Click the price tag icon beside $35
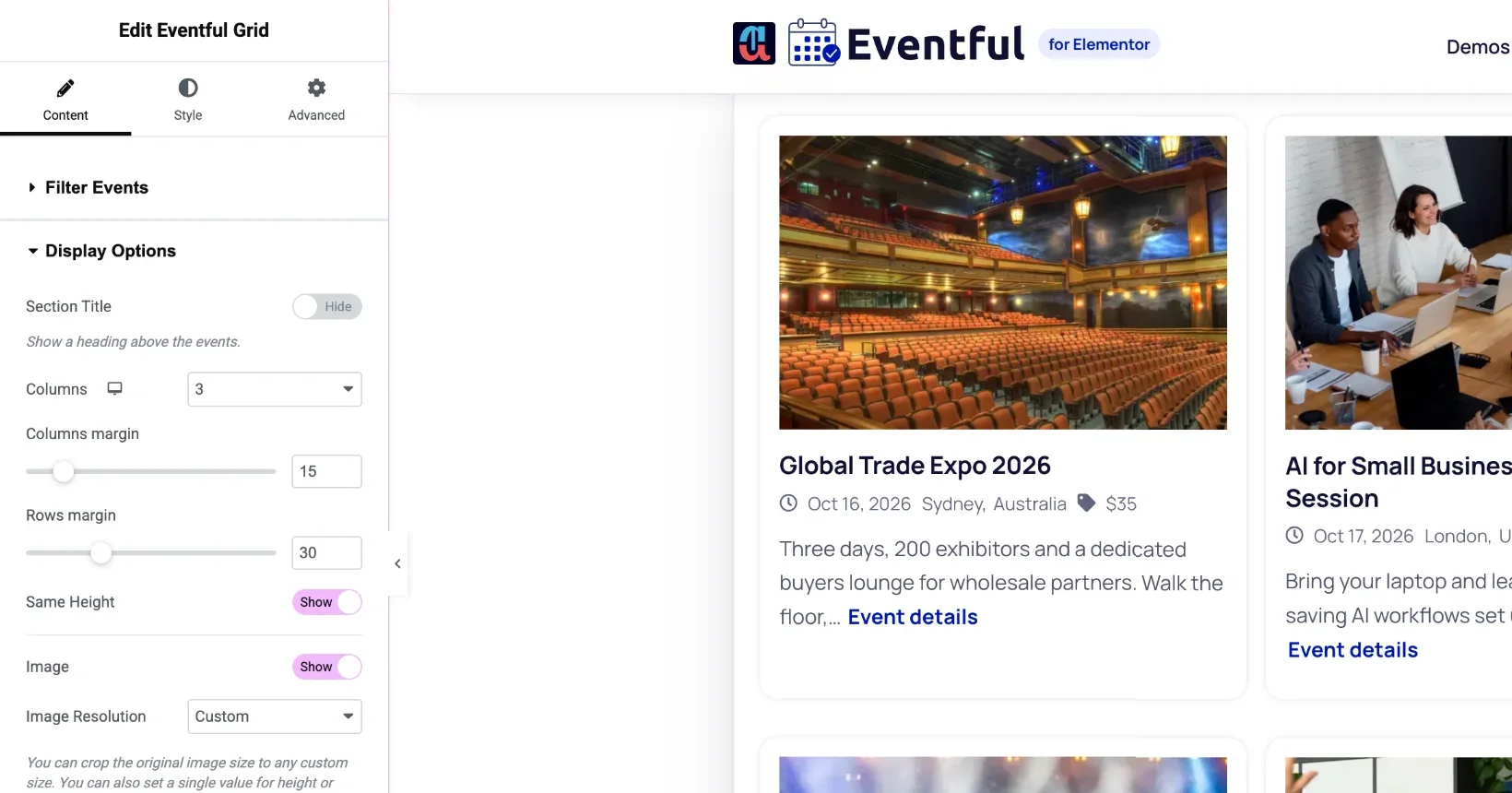Image resolution: width=1512 pixels, height=793 pixels. [1087, 503]
